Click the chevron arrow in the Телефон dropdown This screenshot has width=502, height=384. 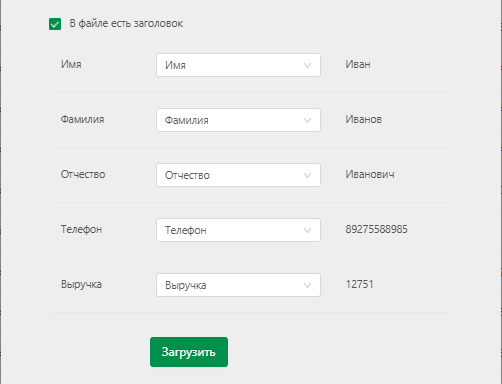[307, 230]
